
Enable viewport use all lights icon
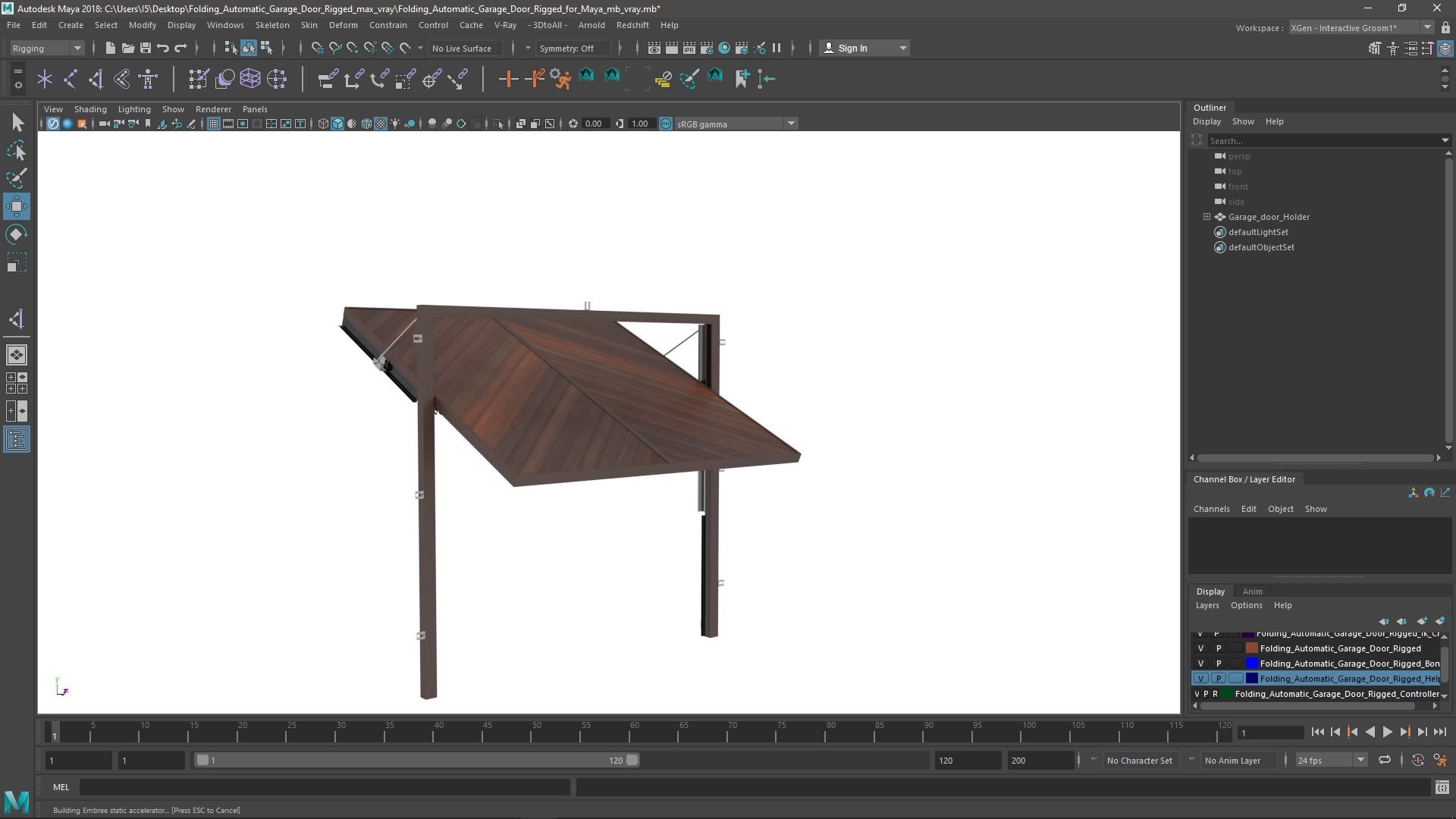395,124
